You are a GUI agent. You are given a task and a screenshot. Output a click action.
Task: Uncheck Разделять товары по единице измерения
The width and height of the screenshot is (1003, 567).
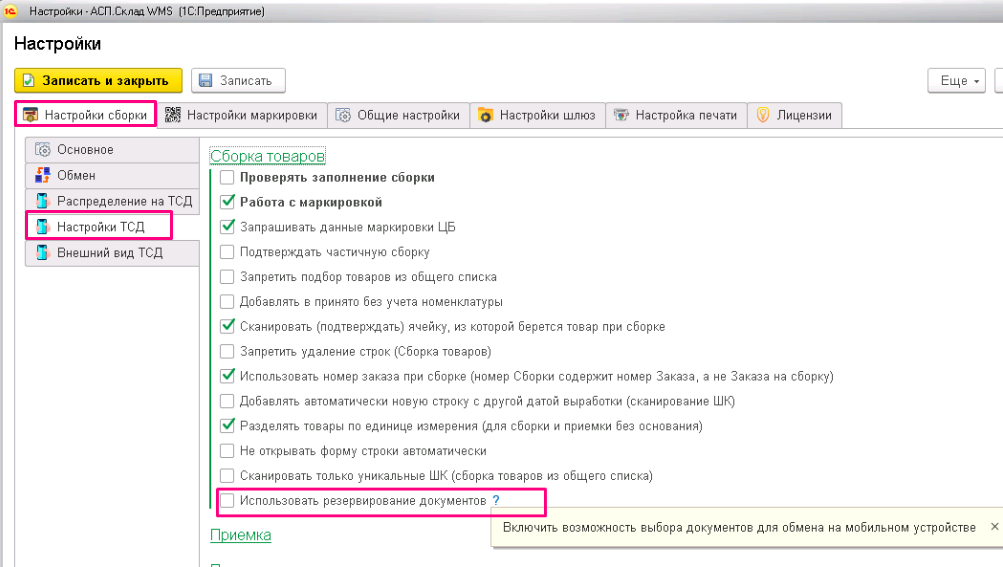coord(227,426)
